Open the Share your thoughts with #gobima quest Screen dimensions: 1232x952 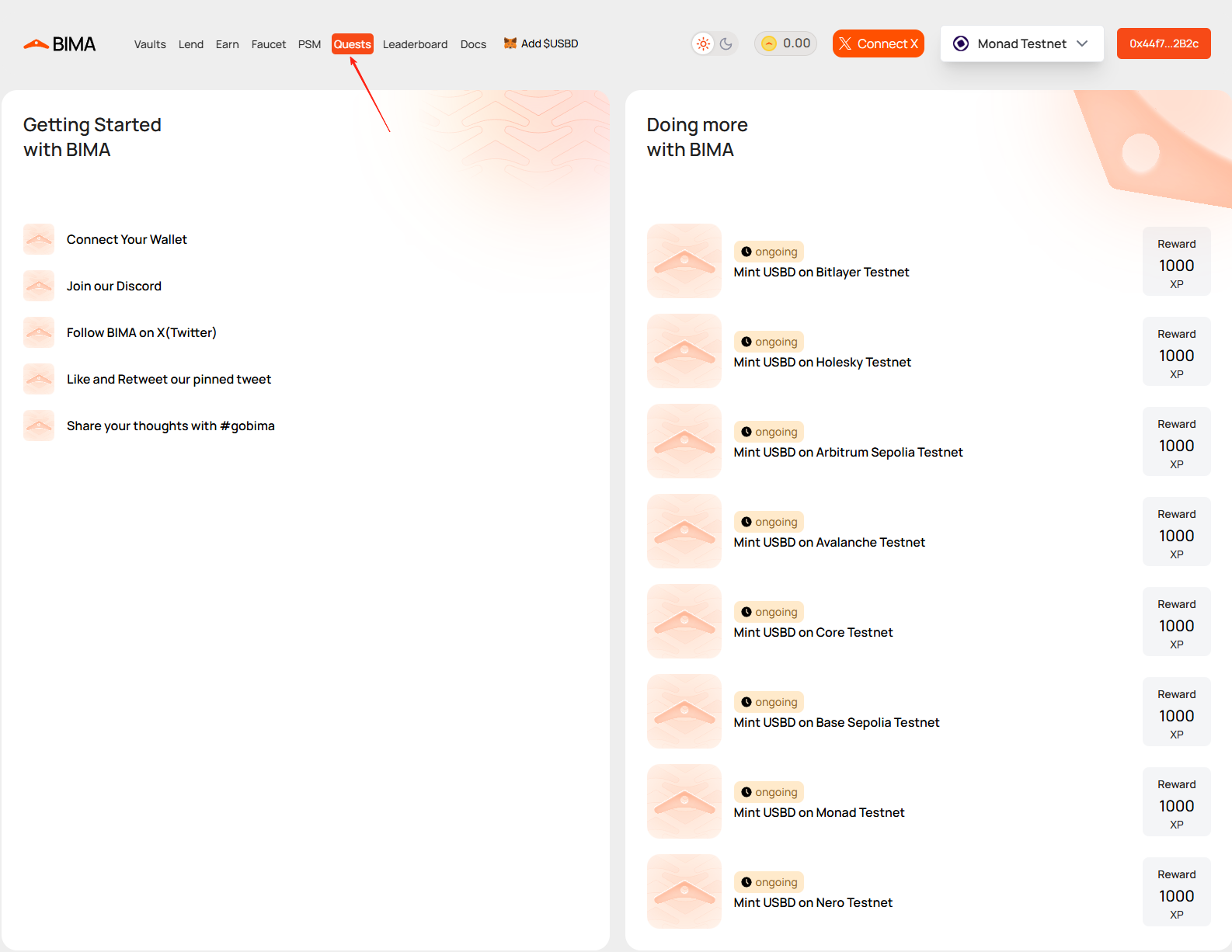coord(170,426)
